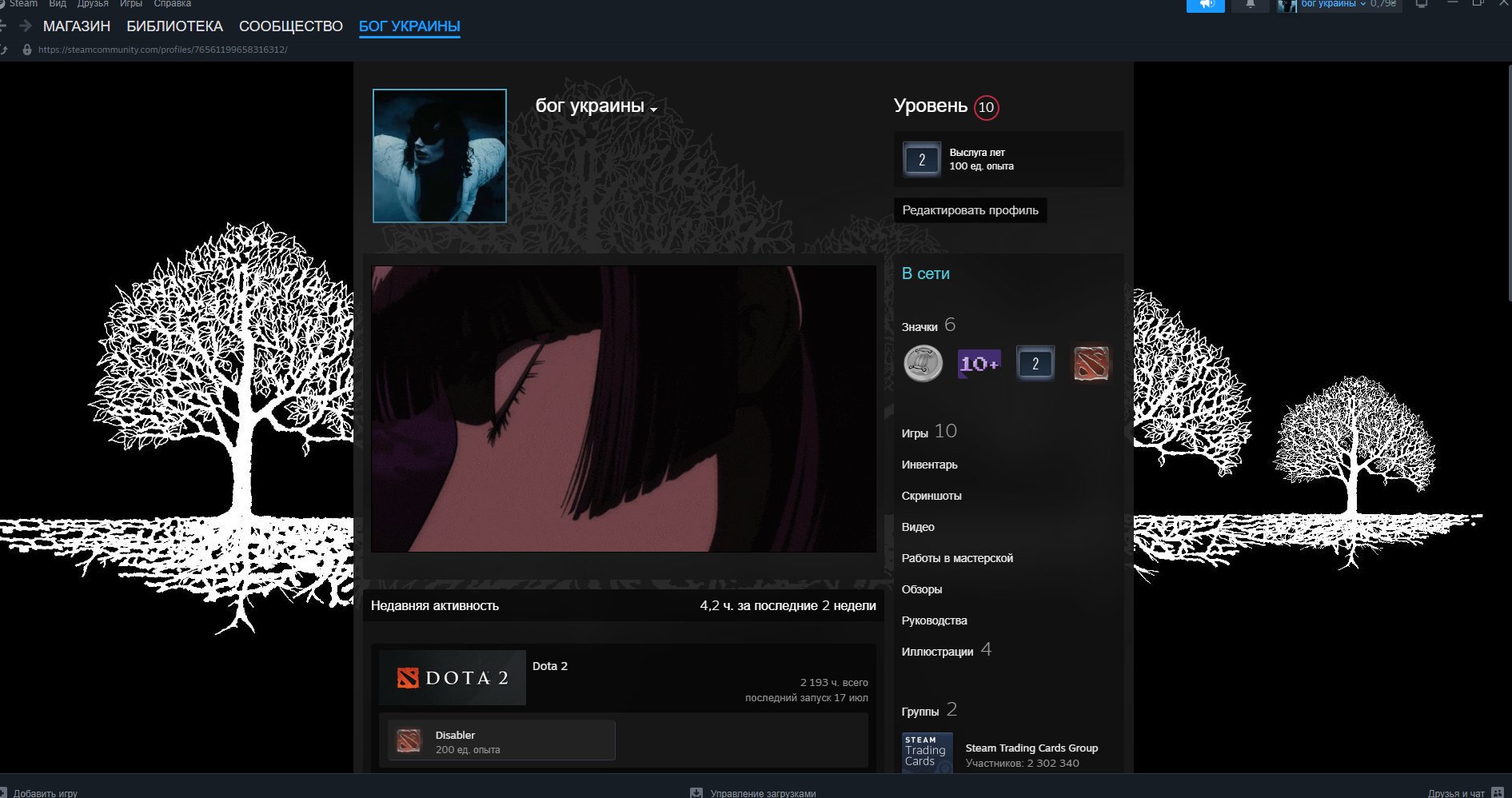1512x798 pixels.
Task: Click the Друзья и чат icon
Action: [x=1498, y=793]
